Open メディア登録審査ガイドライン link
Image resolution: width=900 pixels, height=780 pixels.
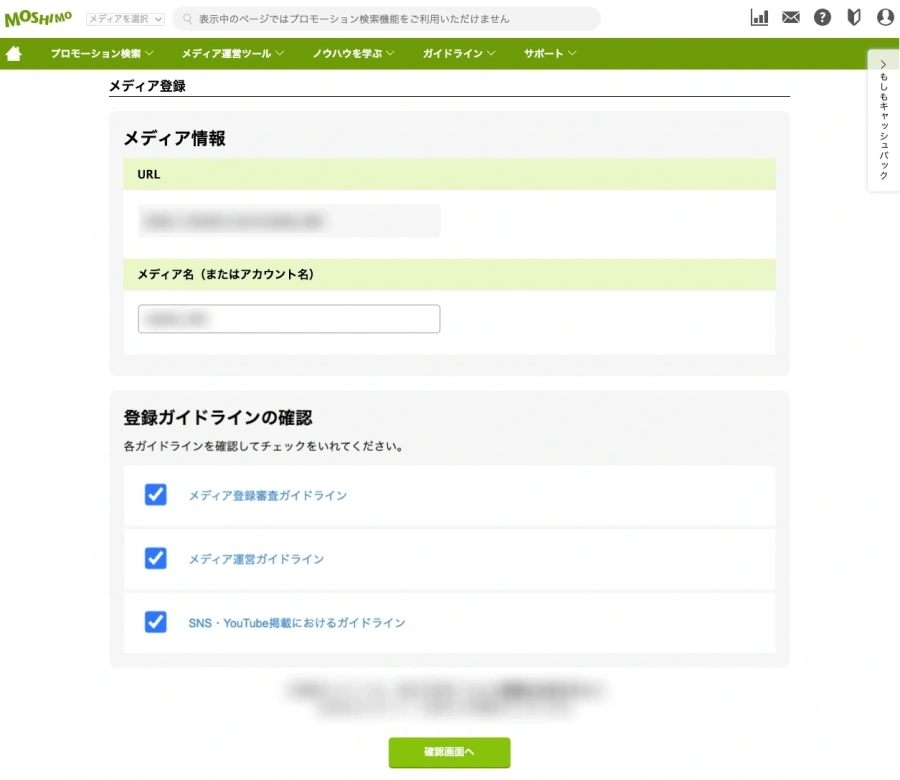[268, 495]
